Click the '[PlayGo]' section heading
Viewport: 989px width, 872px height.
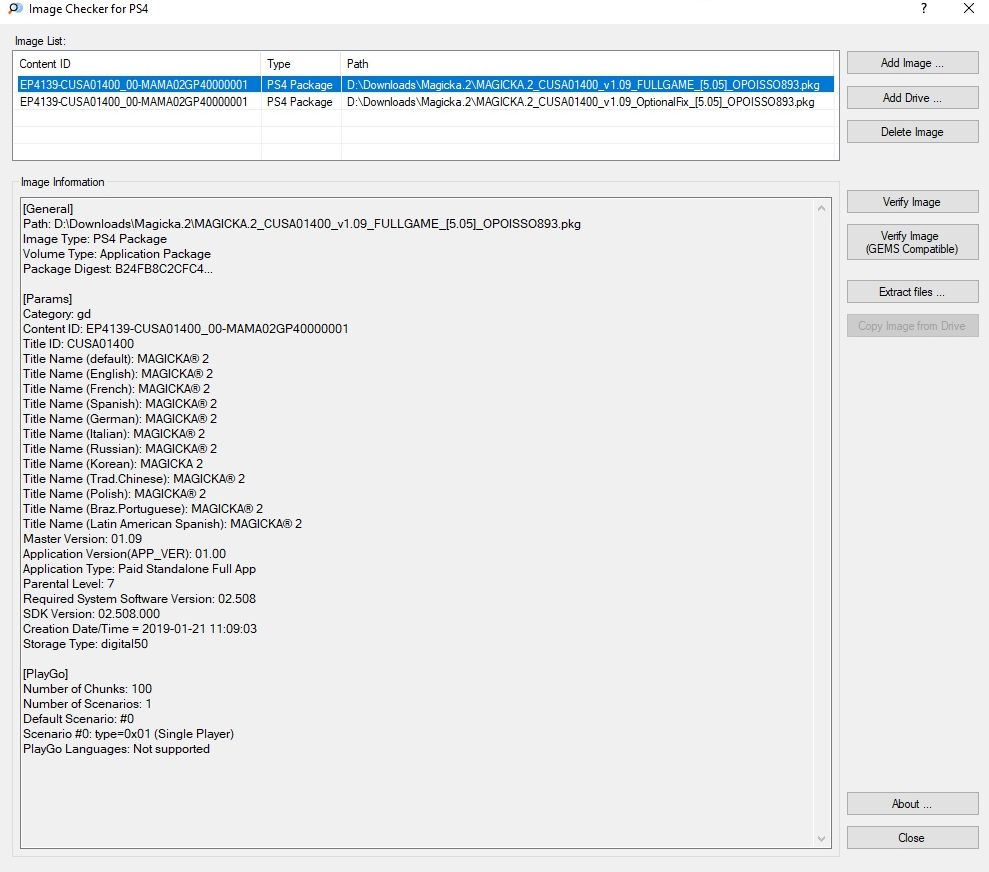pos(45,673)
